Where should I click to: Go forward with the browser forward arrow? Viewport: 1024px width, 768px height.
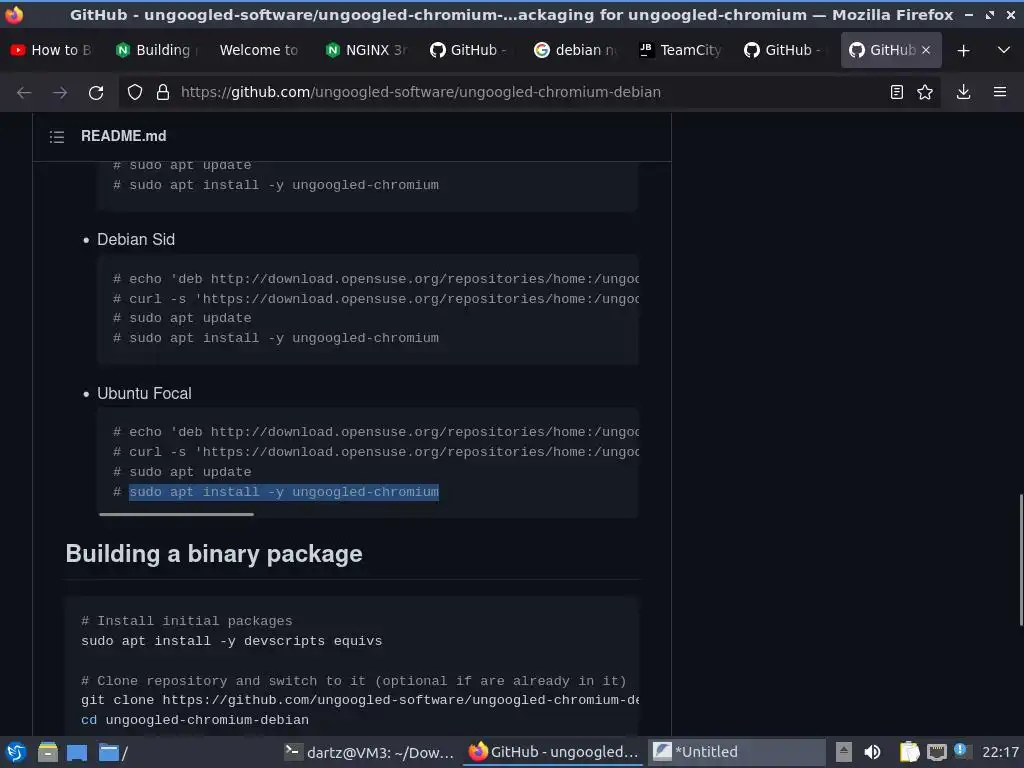60,93
